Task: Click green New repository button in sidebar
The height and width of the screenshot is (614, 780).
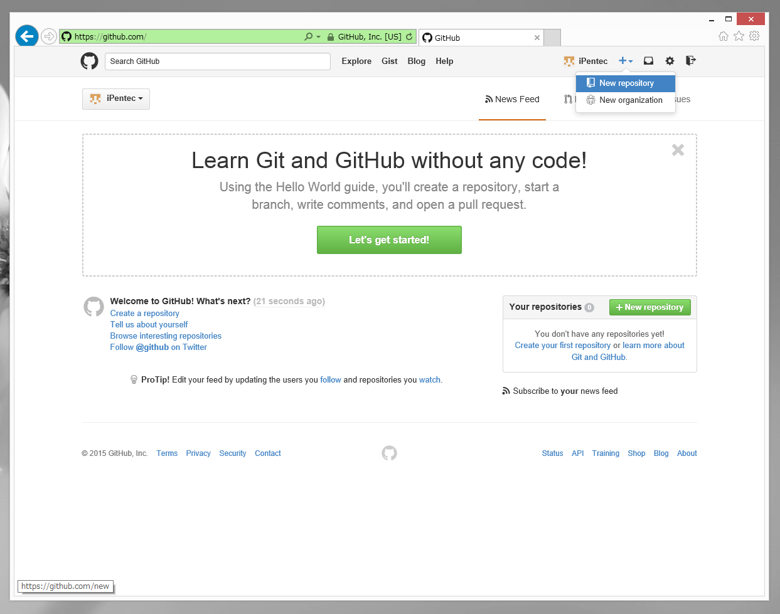Action: click(650, 307)
